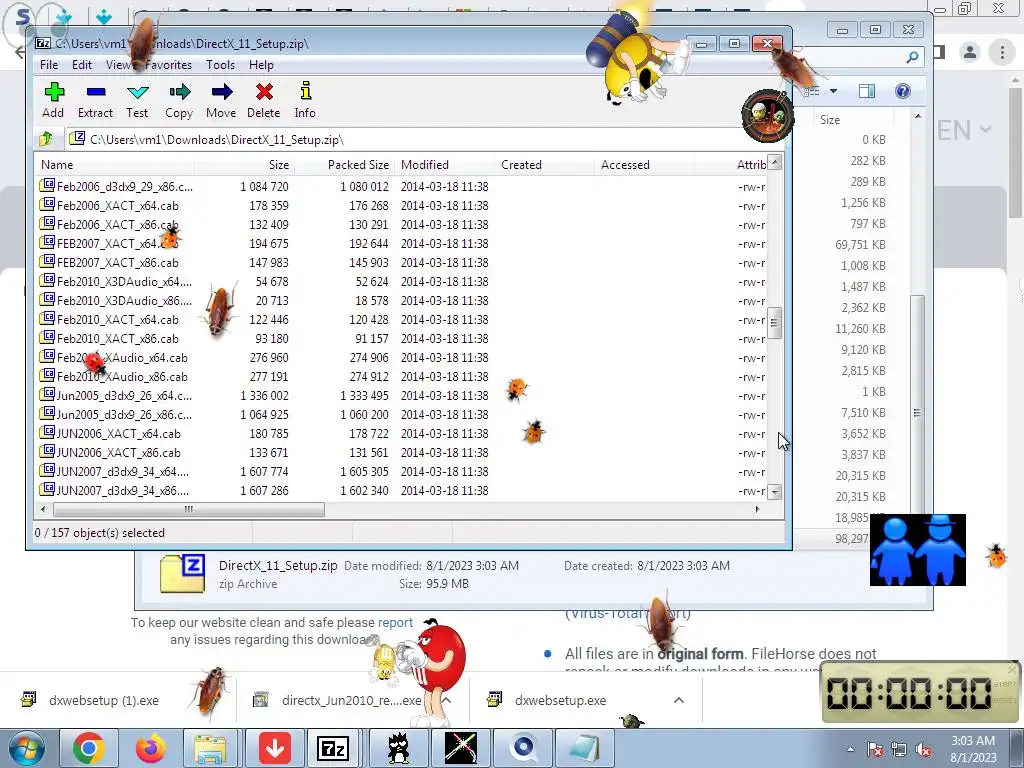The image size is (1024, 768).
Task: Select Feb2010_XAudio_x86.cab file
Action: pyautogui.click(x=122, y=377)
